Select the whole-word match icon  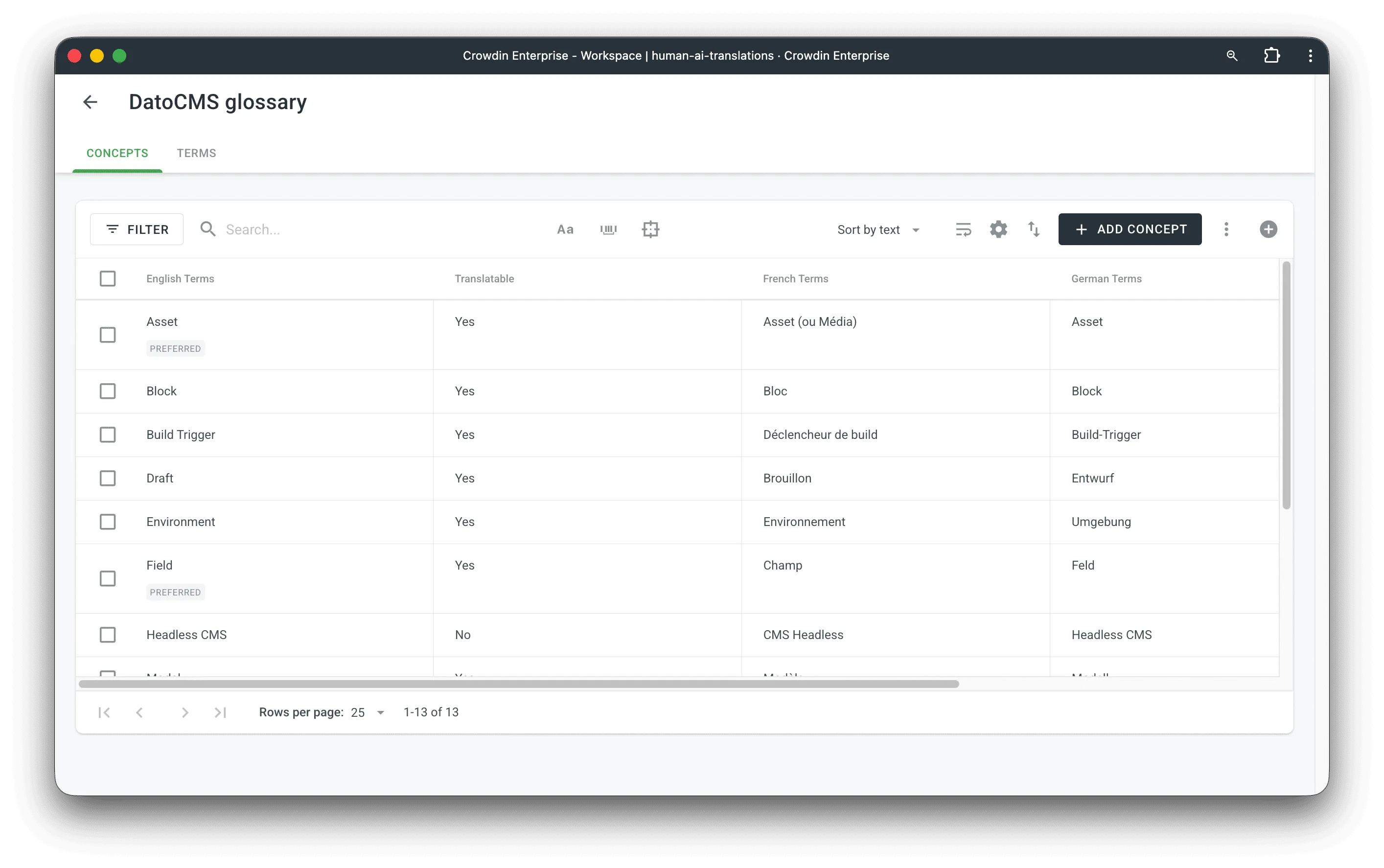607,229
